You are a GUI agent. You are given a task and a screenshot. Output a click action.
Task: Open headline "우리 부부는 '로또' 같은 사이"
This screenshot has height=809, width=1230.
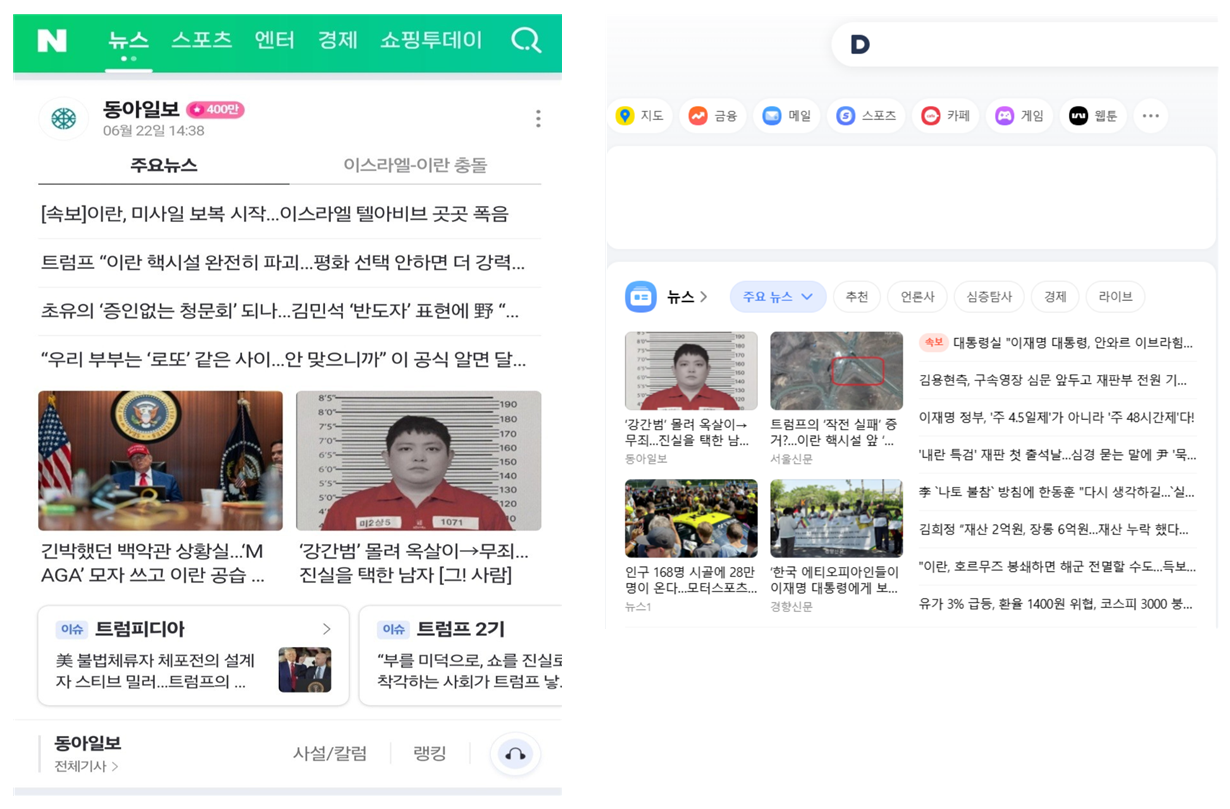pos(283,359)
